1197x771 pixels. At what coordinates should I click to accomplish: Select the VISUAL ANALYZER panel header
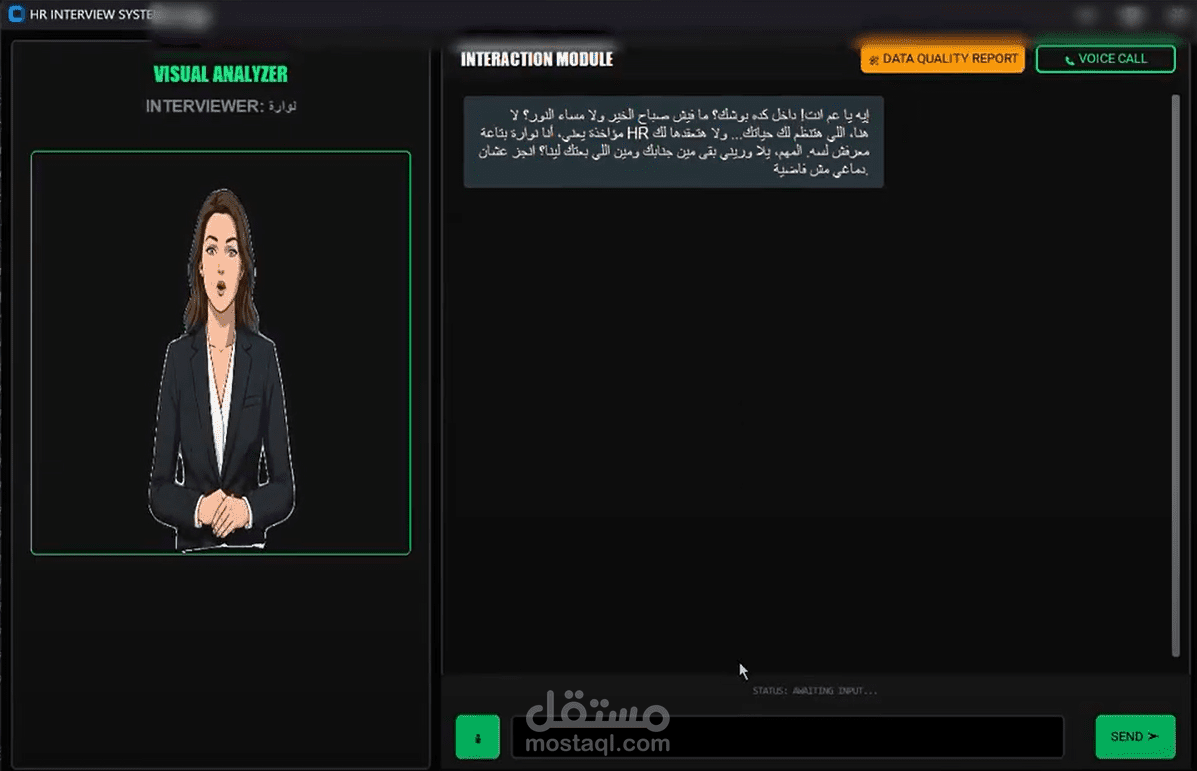click(221, 73)
